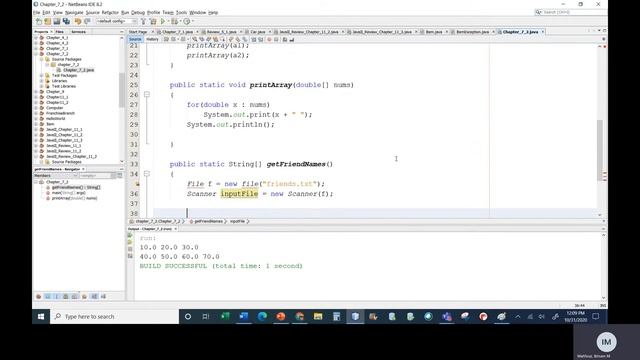Click the inputFile highlighted variable in code
The height and width of the screenshot is (360, 640).
(x=239, y=194)
